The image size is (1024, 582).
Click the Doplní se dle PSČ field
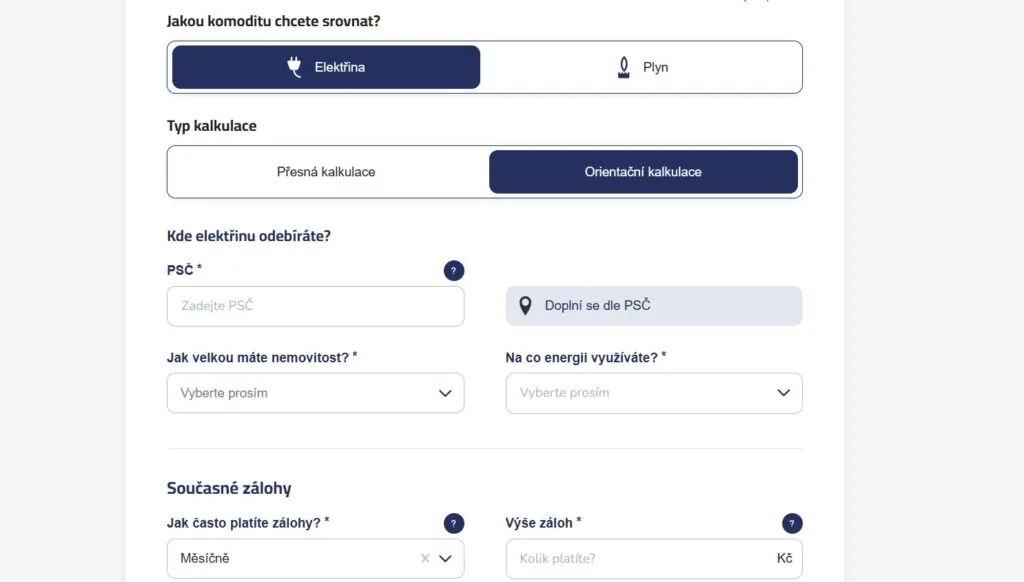[x=654, y=306]
